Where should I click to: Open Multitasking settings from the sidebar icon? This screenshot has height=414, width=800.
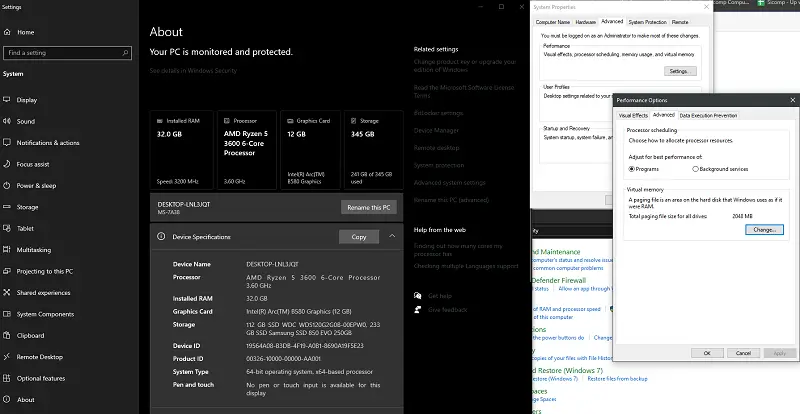(x=7, y=250)
